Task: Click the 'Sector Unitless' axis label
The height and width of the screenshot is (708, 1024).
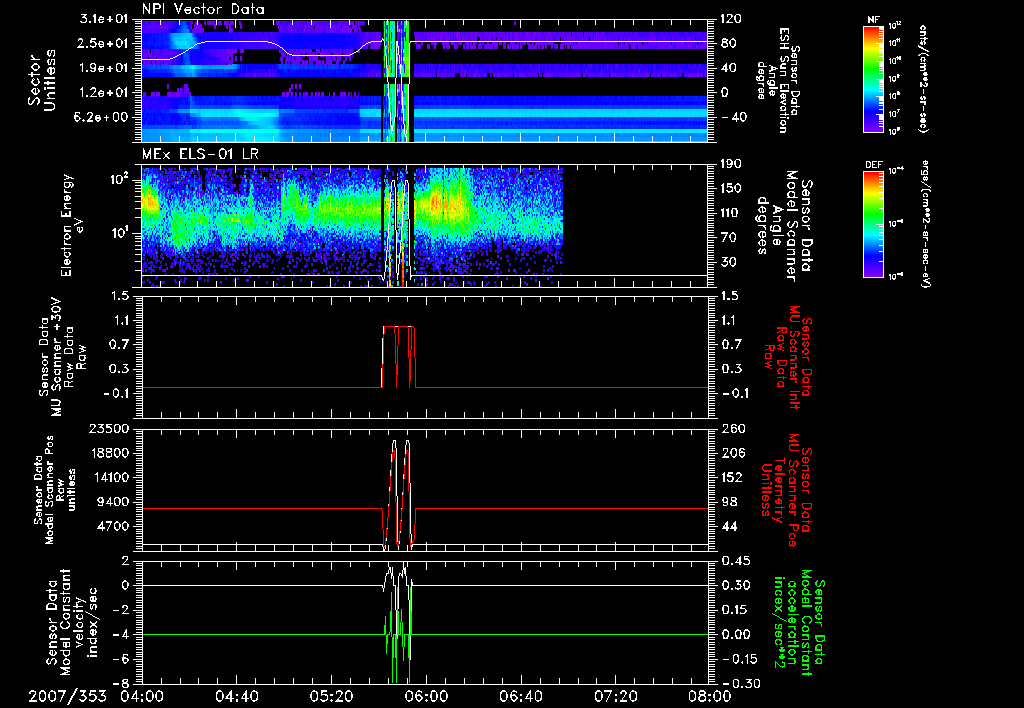Action: (42, 80)
